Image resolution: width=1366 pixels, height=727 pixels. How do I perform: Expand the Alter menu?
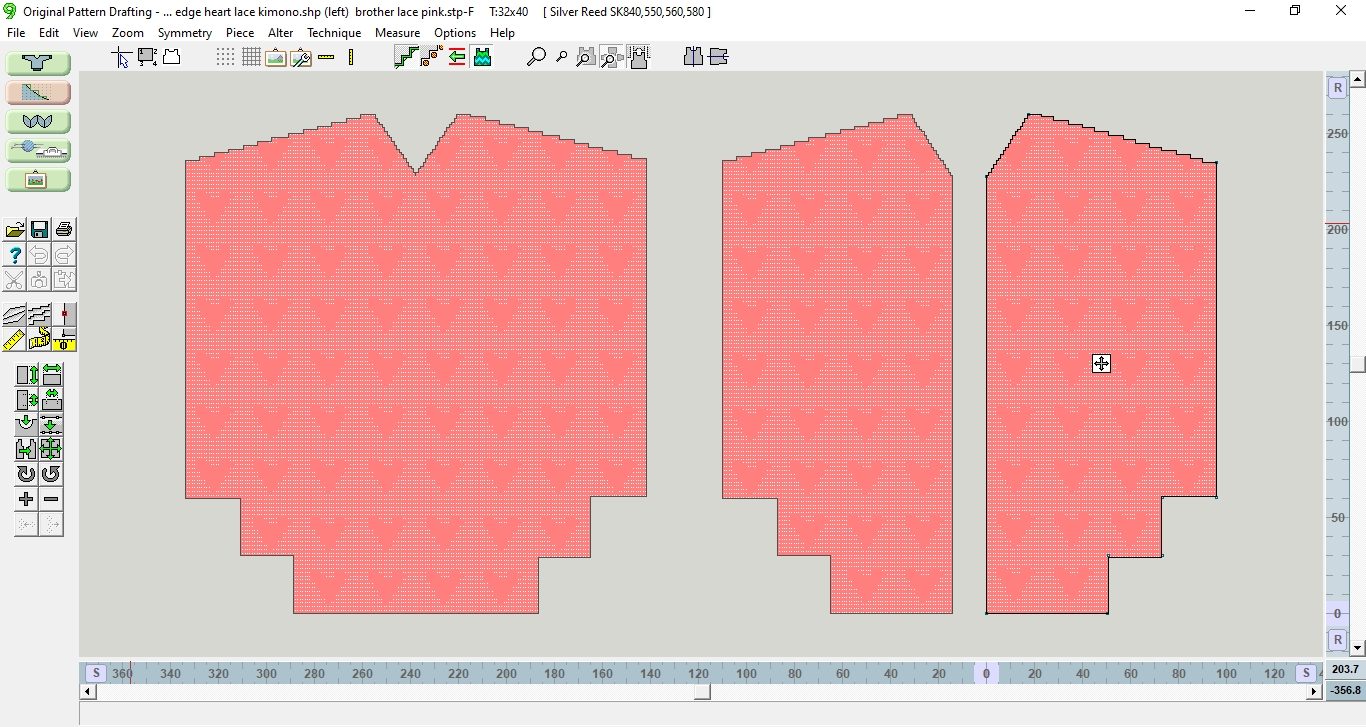coord(281,33)
